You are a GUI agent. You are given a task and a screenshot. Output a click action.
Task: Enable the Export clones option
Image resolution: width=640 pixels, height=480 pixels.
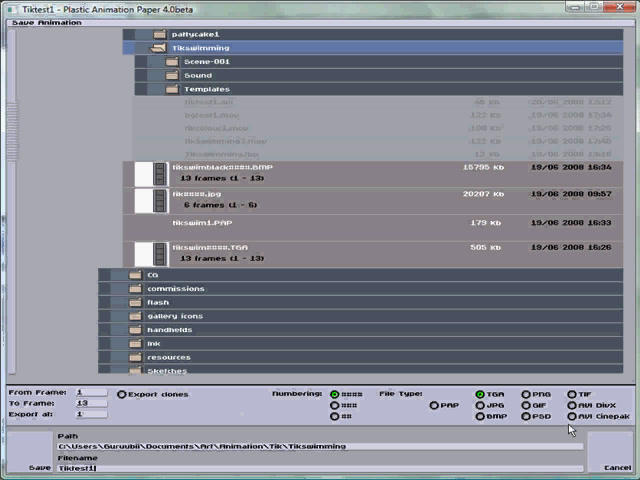(121, 394)
